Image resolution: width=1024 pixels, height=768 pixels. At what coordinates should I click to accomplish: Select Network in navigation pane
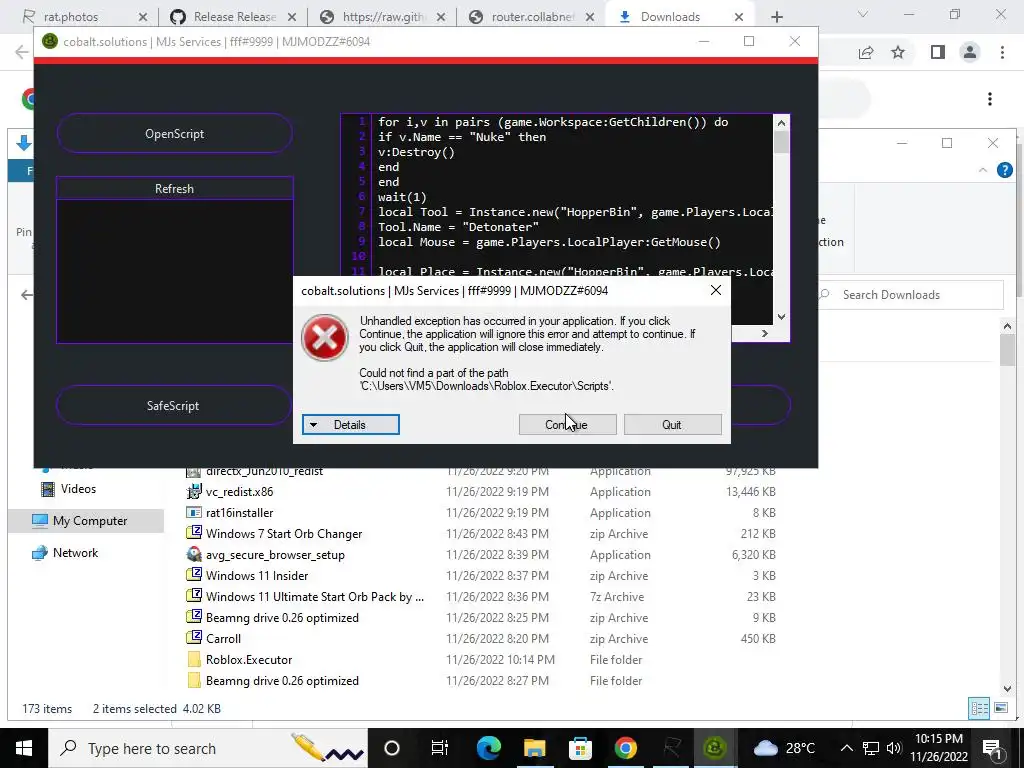(x=75, y=552)
